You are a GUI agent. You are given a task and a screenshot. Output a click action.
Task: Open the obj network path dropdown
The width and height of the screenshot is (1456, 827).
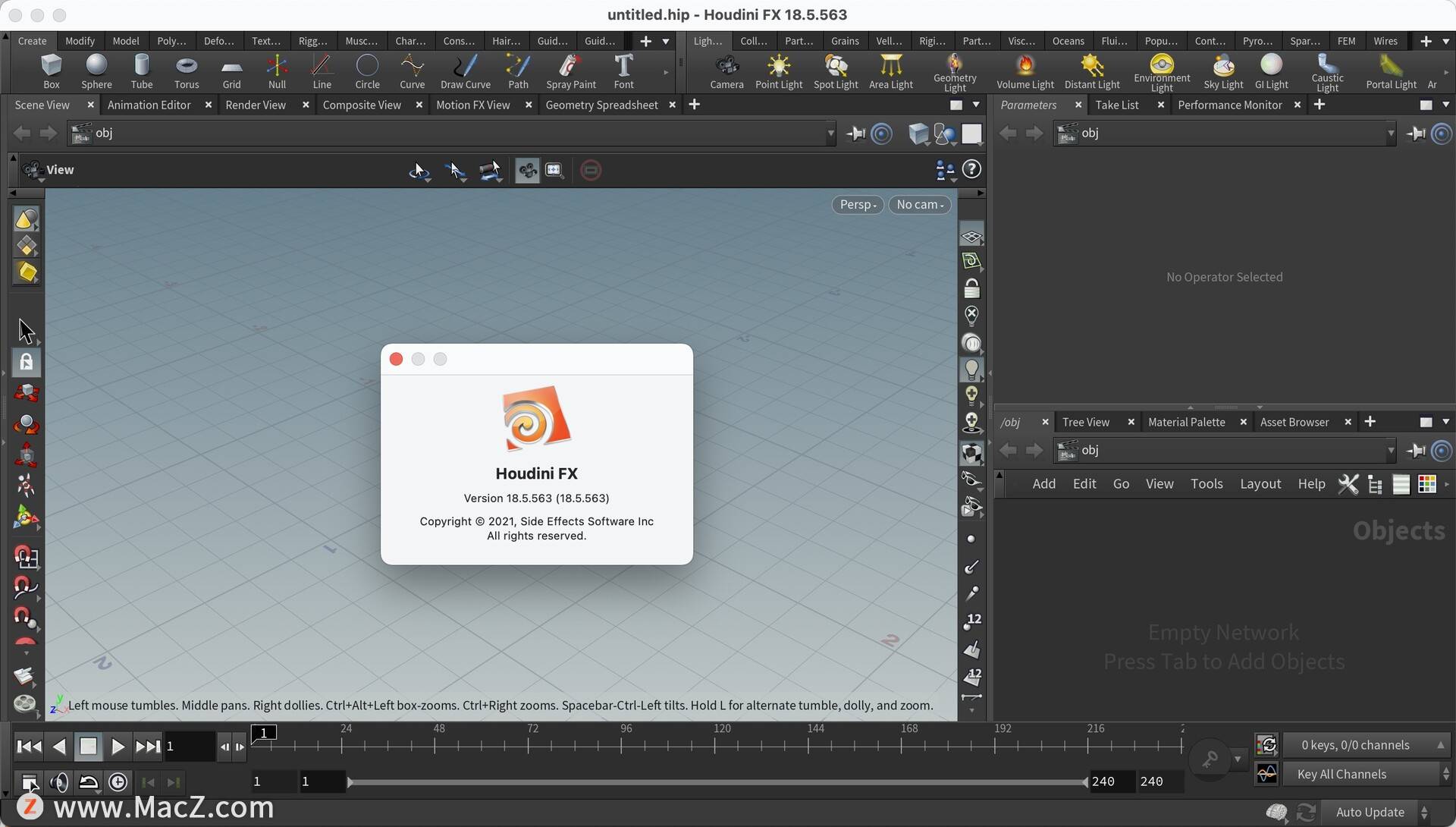(x=829, y=132)
